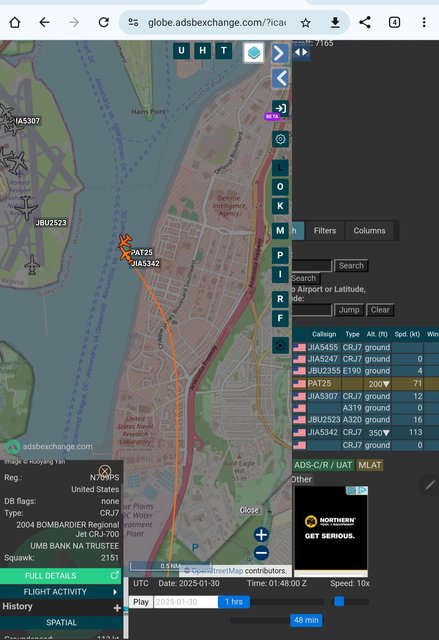This screenshot has height=640, width=439.
Task: Open FULL DETAILS for the aircraft
Action: tap(61, 576)
